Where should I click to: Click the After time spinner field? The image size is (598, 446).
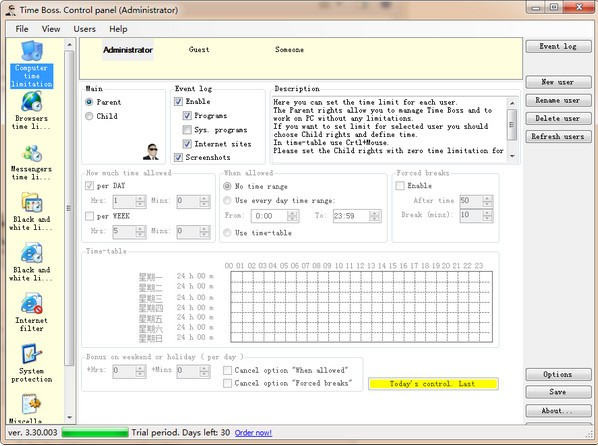[x=476, y=201]
